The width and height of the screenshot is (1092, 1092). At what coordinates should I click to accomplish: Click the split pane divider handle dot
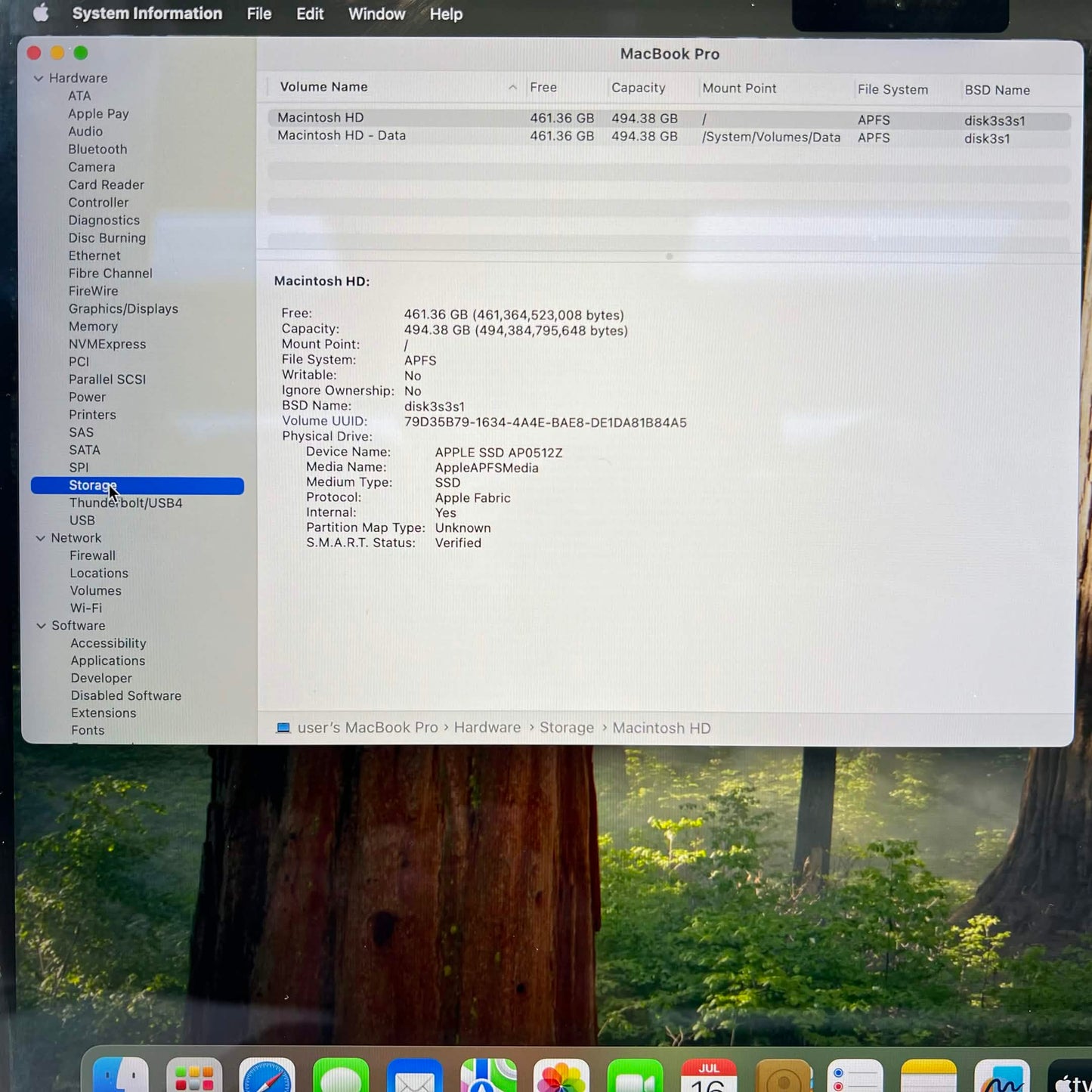669,257
